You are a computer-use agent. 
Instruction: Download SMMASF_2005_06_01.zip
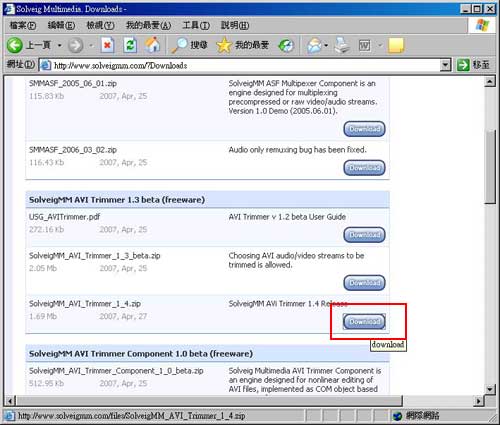click(x=364, y=129)
